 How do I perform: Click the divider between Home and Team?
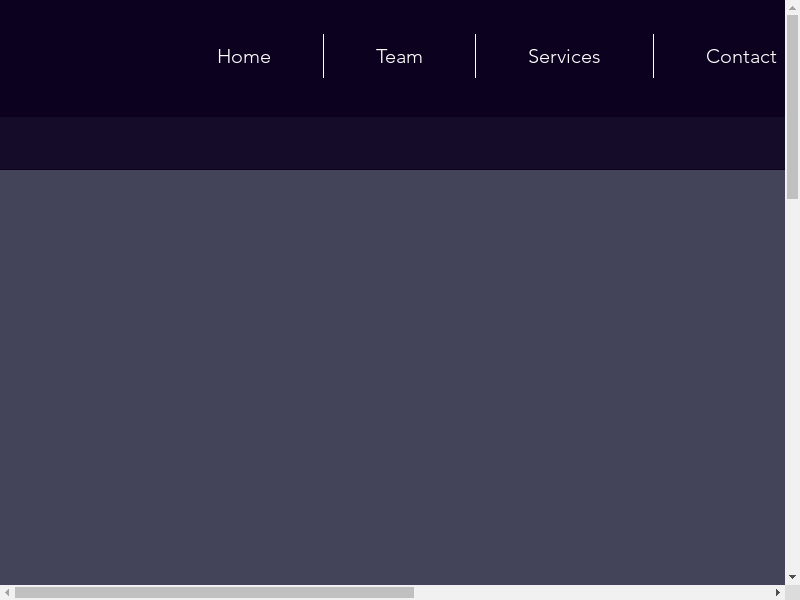323,56
